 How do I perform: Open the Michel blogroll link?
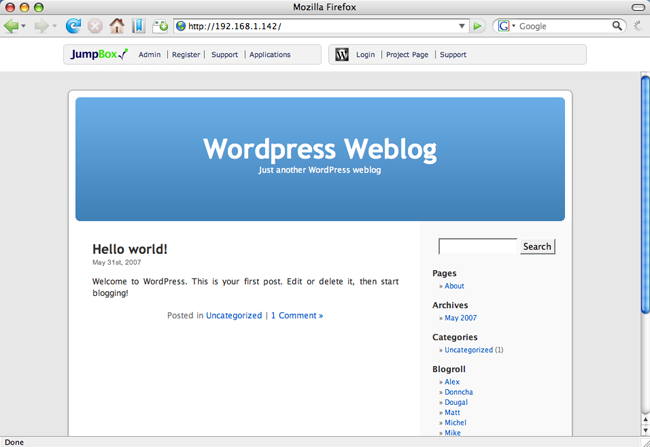(x=455, y=423)
